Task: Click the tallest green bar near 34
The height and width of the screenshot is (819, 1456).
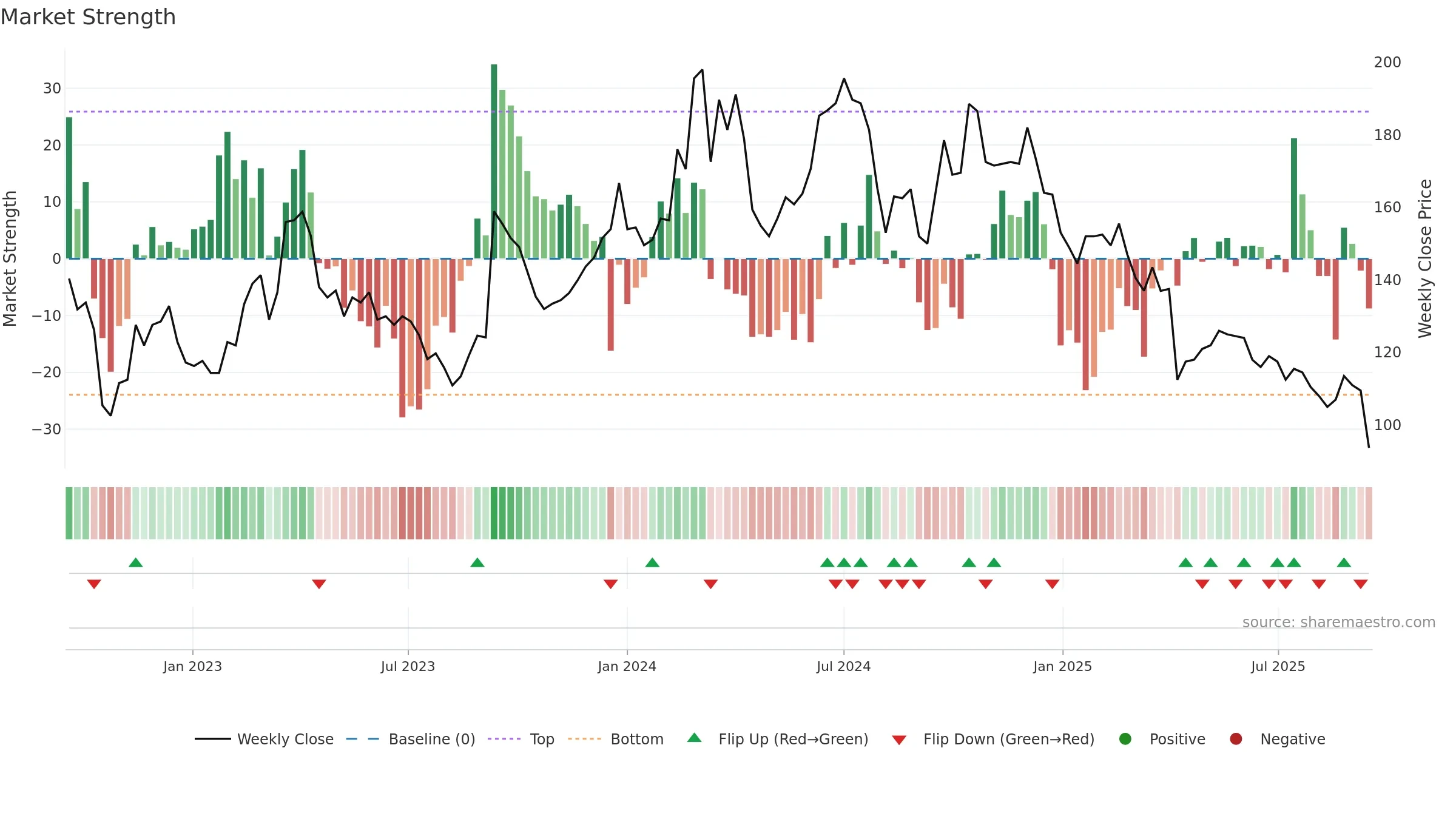Action: pos(494,161)
